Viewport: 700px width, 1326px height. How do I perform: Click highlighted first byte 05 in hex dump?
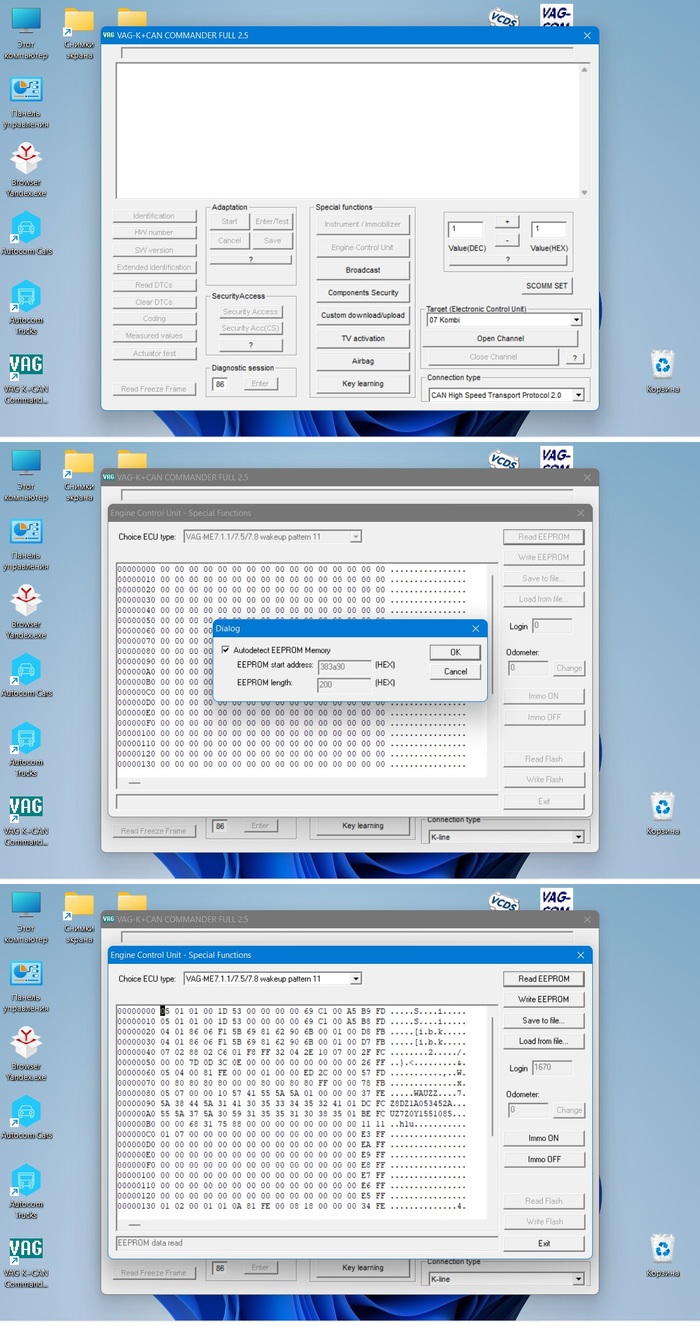pos(166,1012)
